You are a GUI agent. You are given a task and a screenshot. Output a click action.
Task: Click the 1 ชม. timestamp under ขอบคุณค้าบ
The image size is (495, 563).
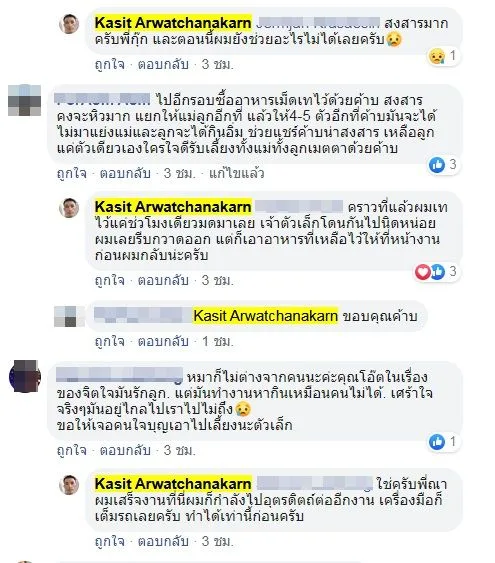[218, 341]
